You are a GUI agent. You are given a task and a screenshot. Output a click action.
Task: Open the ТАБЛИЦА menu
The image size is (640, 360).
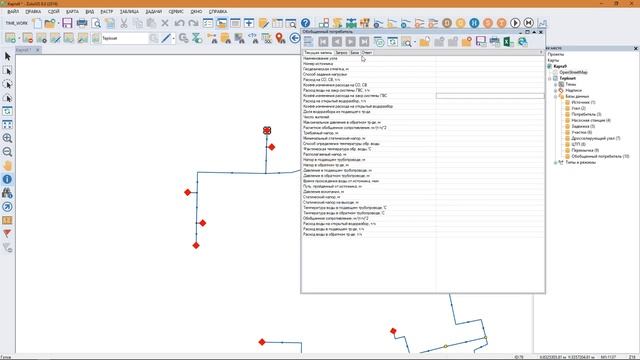click(x=129, y=11)
